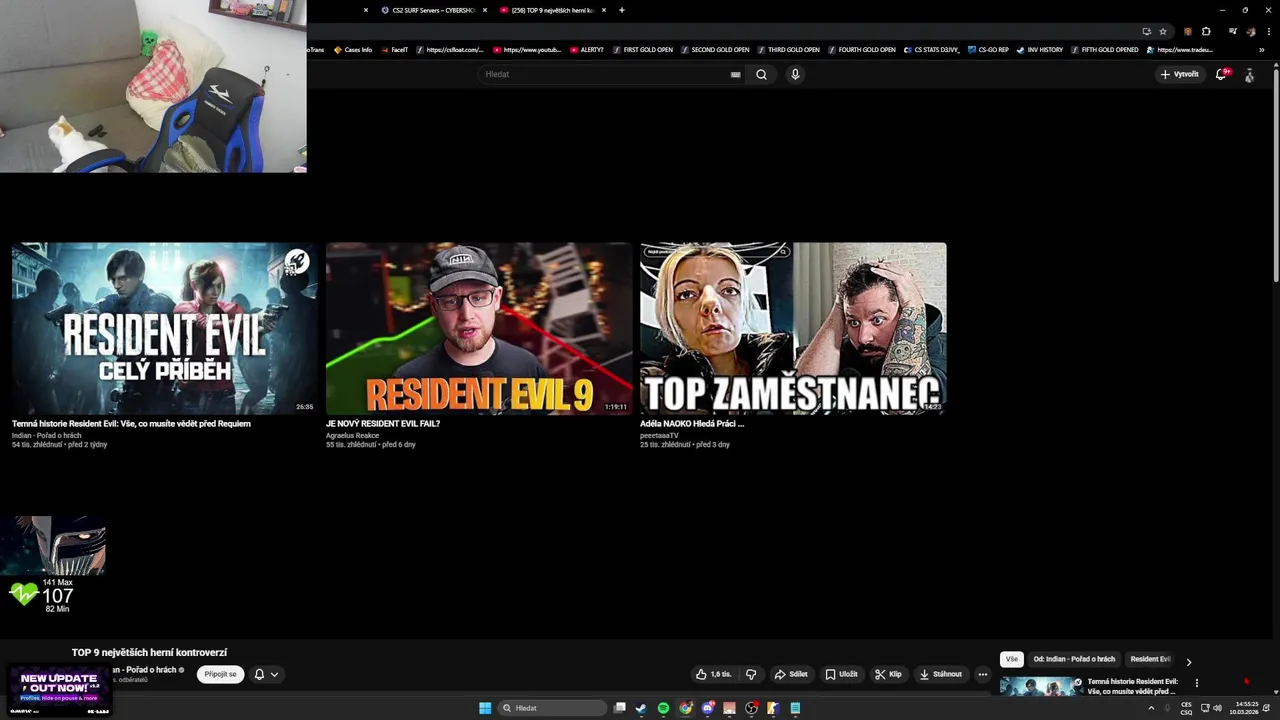Click the YouTube search magnifier button
Image resolution: width=1280 pixels, height=720 pixels.
click(761, 74)
